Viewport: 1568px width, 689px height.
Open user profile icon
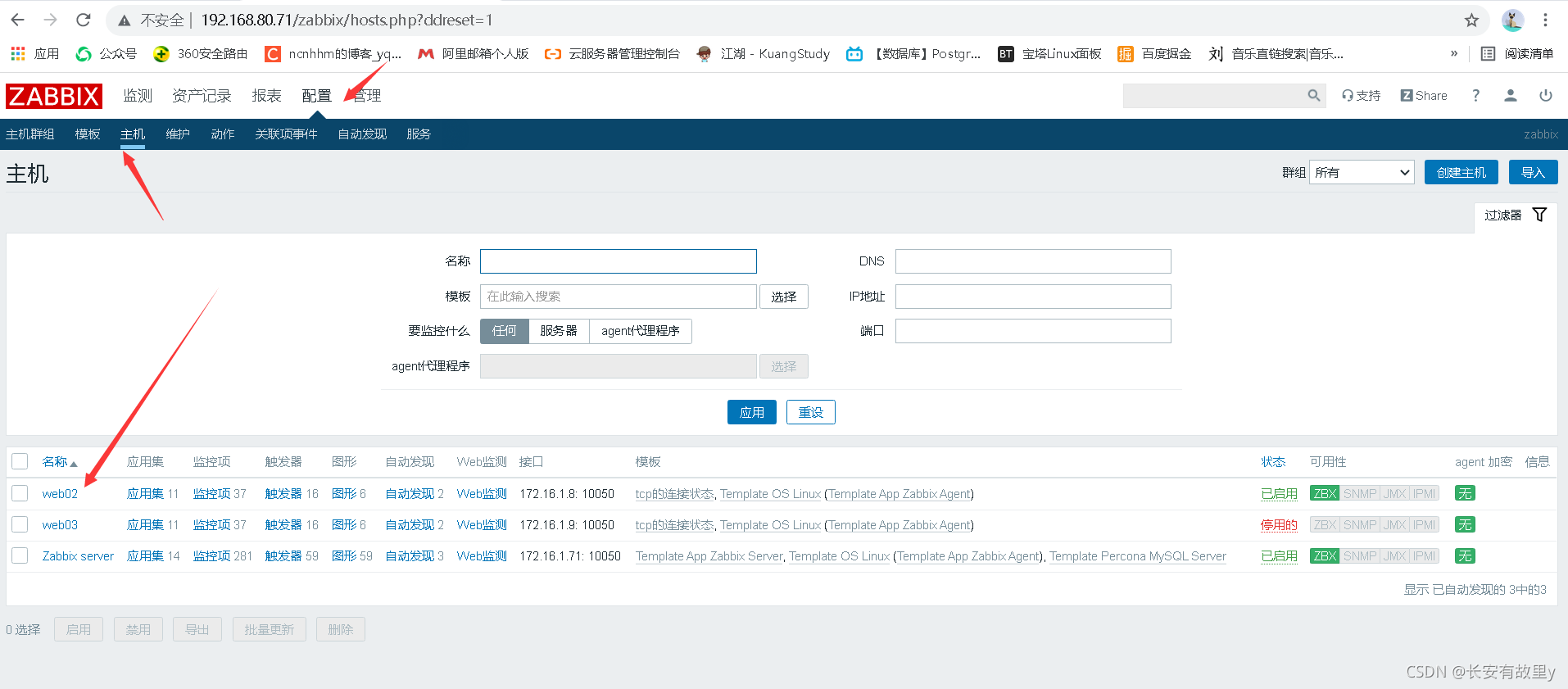pos(1511,96)
